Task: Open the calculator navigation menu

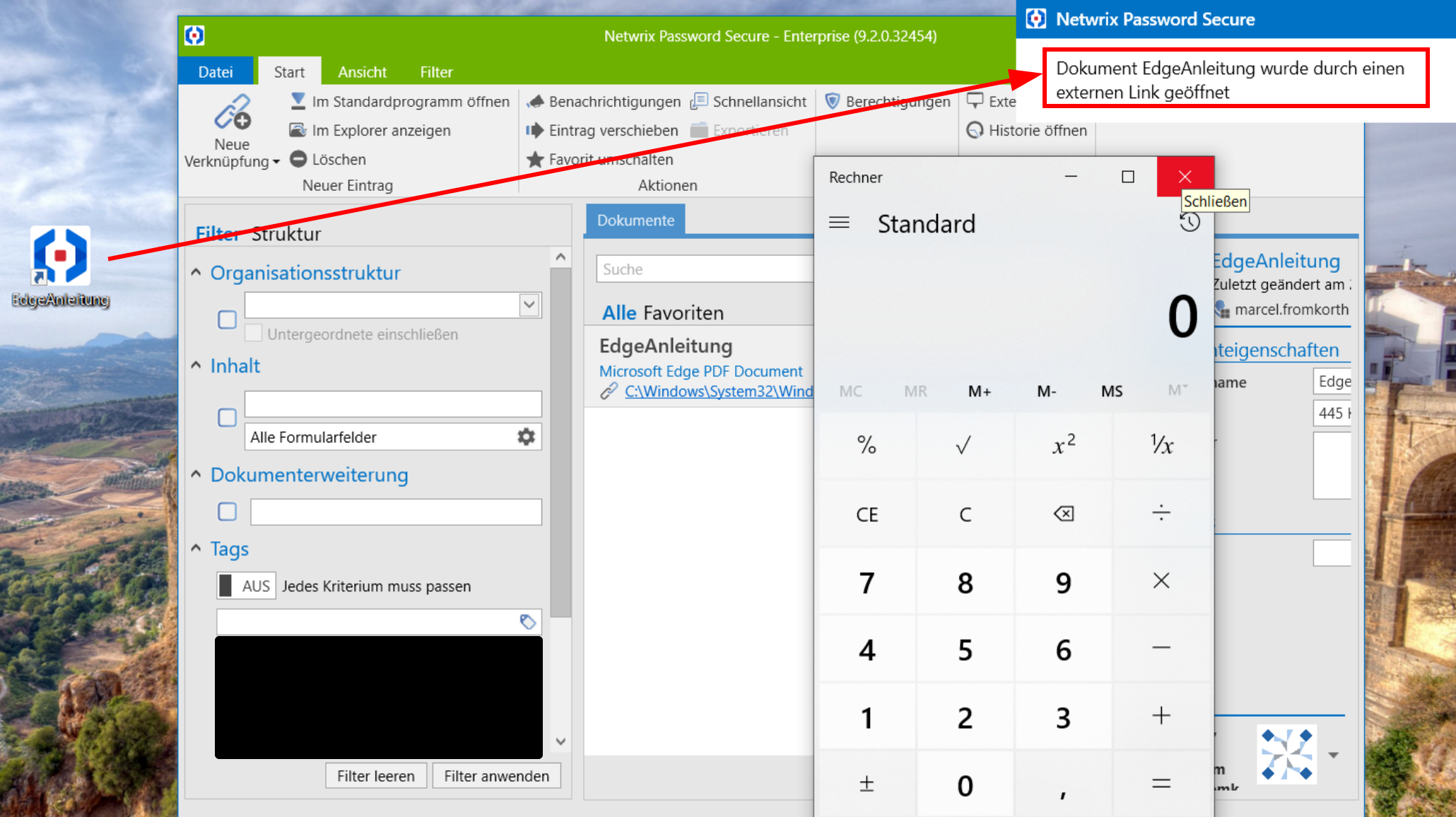Action: [840, 222]
